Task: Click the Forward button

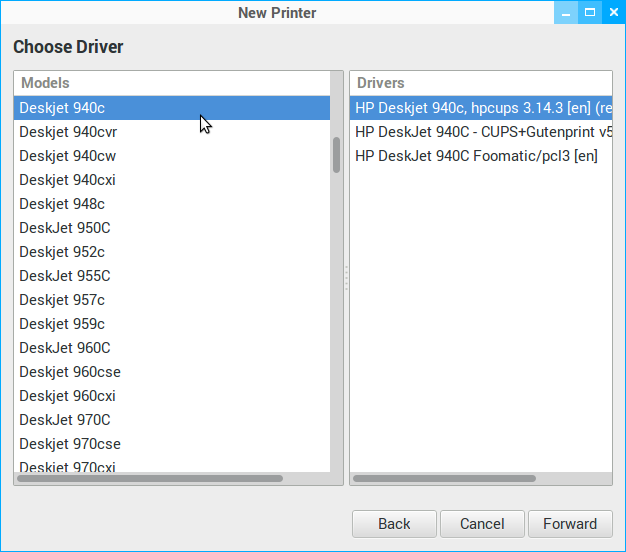Action: click(569, 523)
